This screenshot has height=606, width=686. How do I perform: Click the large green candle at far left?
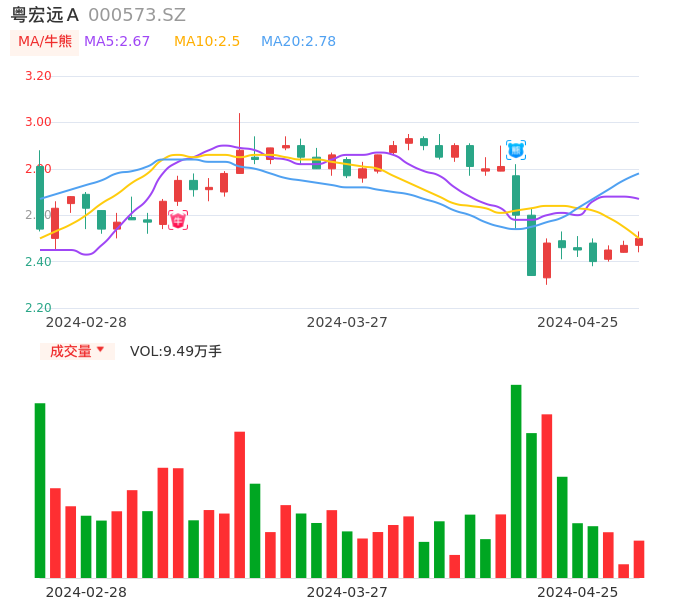[x=40, y=198]
